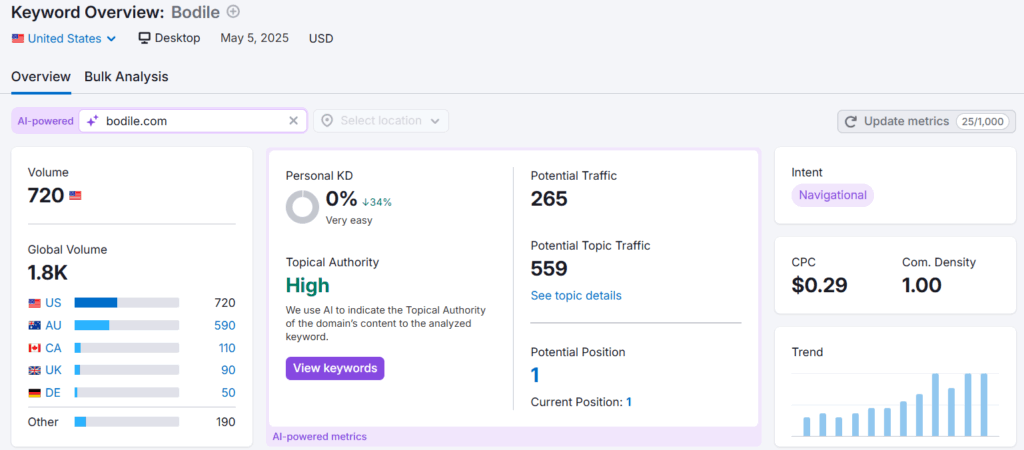This screenshot has height=450, width=1024.
Task: Click the AU volume value 590
Action: (225, 325)
